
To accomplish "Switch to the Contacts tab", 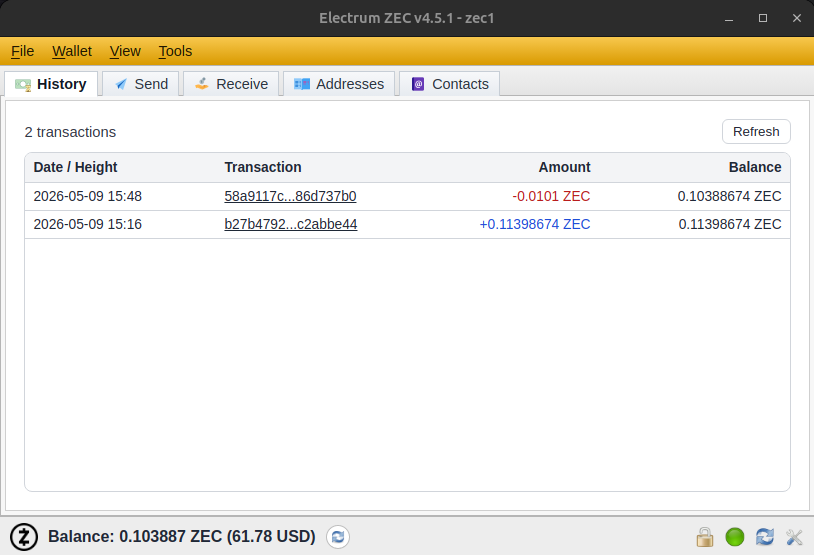I will (450, 84).
